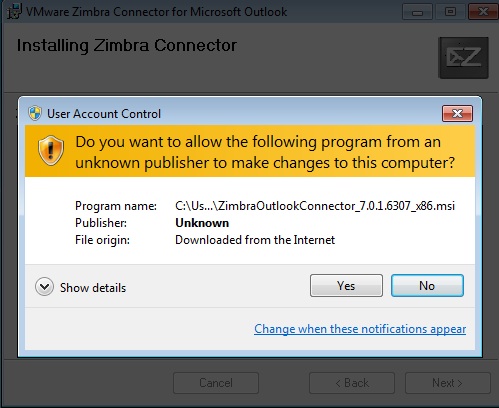Click the Zimbra logo in the installer header
The image size is (499, 408).
[464, 58]
